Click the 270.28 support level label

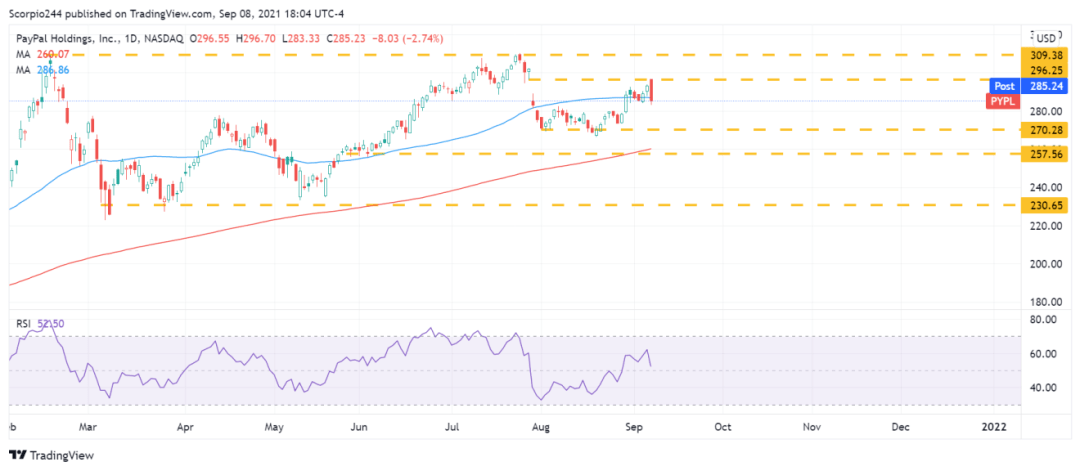(1047, 129)
